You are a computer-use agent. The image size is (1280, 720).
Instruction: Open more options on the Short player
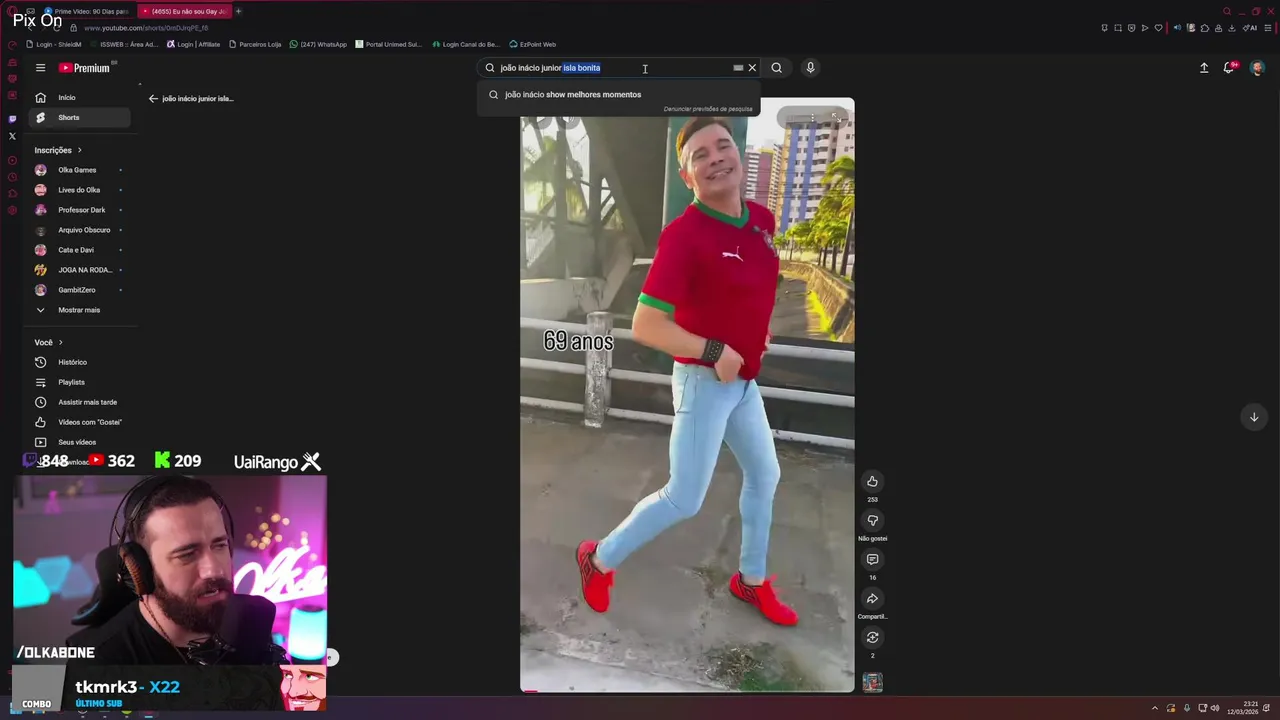click(812, 118)
